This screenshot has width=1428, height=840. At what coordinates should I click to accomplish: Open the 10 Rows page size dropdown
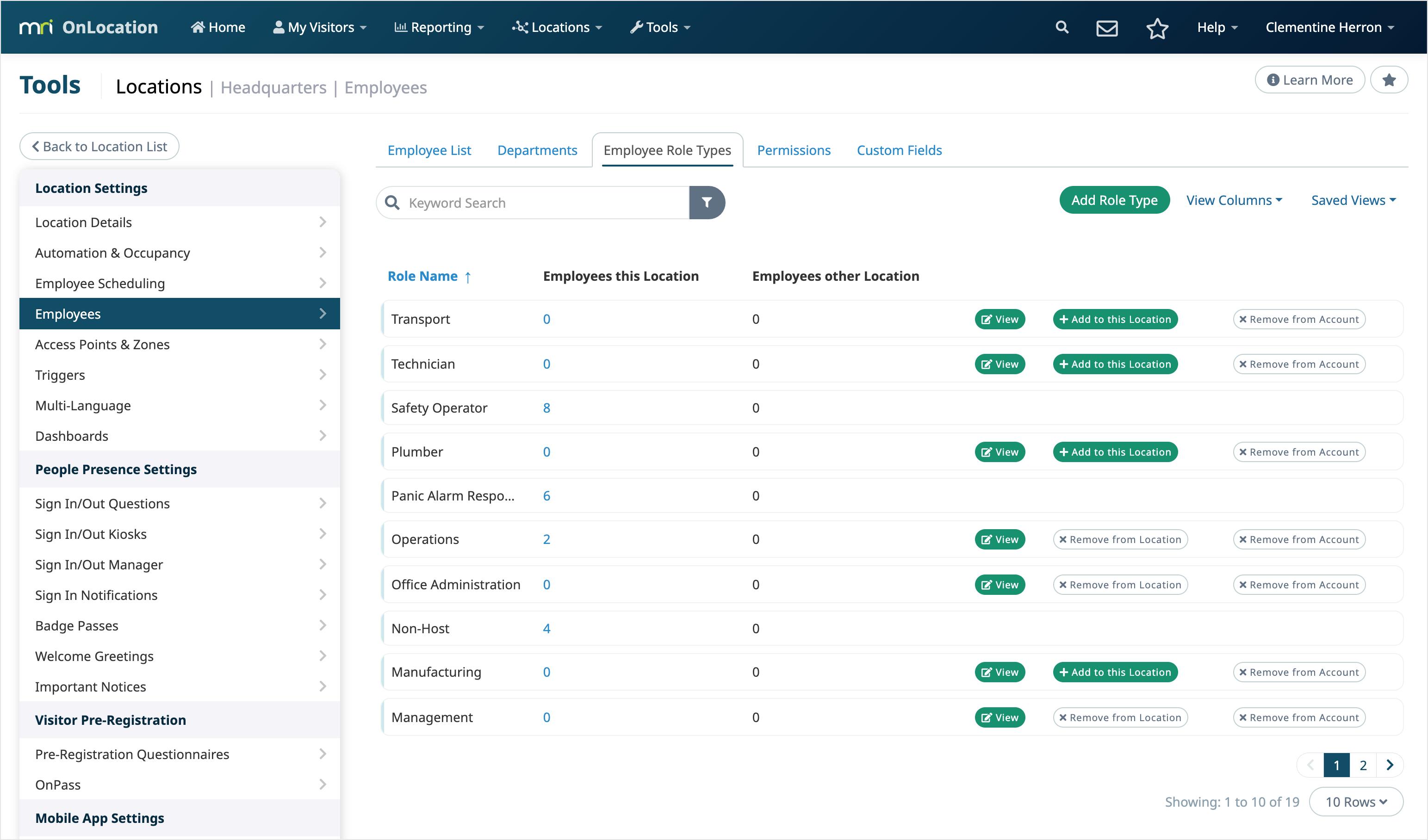pyautogui.click(x=1355, y=802)
